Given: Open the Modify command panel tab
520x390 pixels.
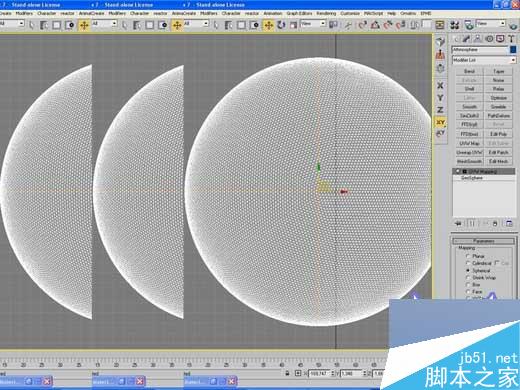Looking at the screenshot, I should tap(467, 39).
